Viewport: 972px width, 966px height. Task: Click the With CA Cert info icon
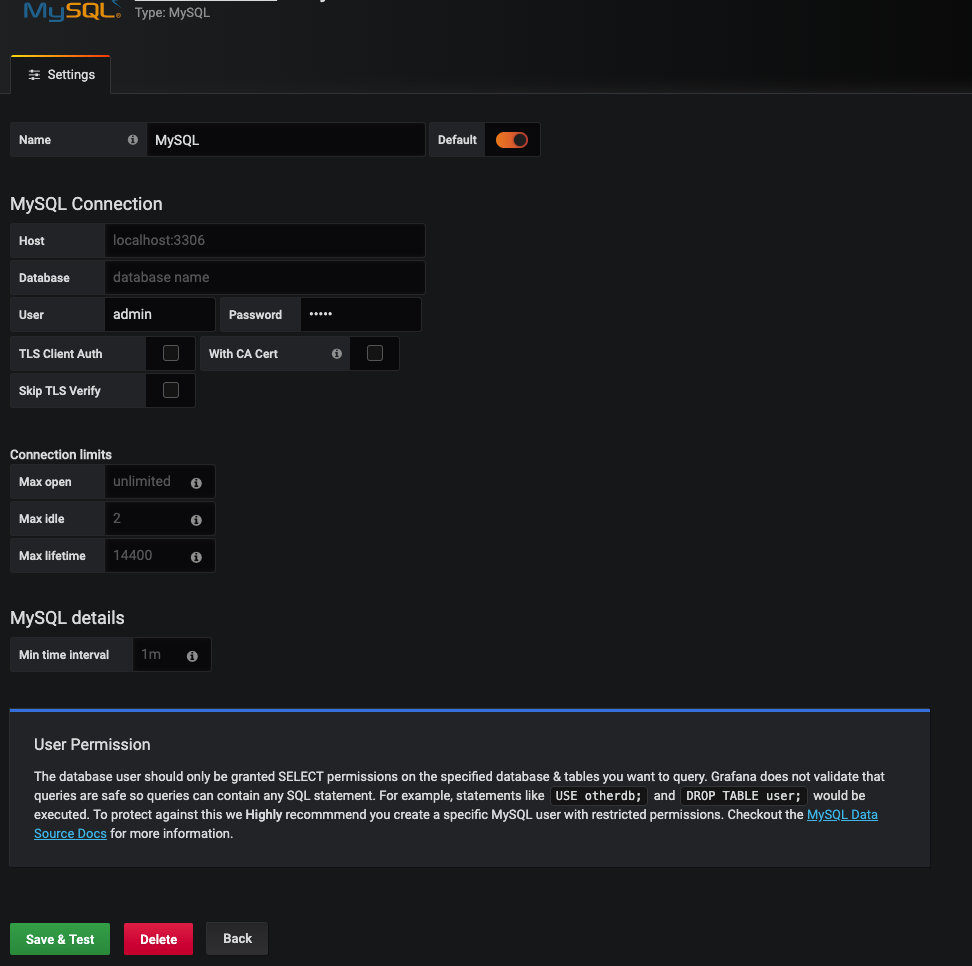337,353
